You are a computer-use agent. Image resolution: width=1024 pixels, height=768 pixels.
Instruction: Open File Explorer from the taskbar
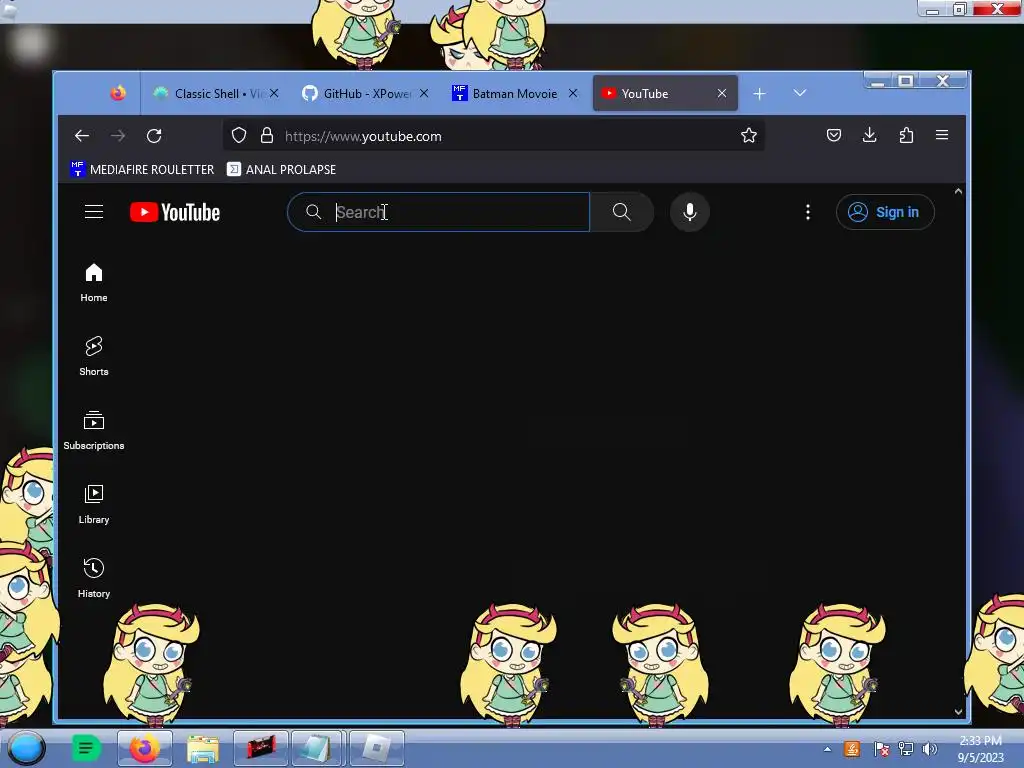202,748
